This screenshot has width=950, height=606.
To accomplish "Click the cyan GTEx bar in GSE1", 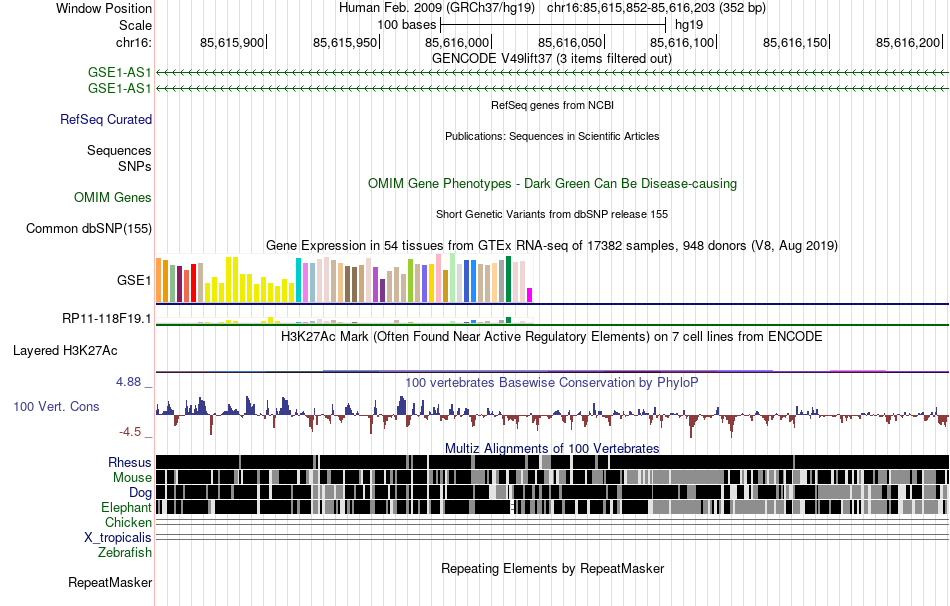I will click(x=298, y=280).
